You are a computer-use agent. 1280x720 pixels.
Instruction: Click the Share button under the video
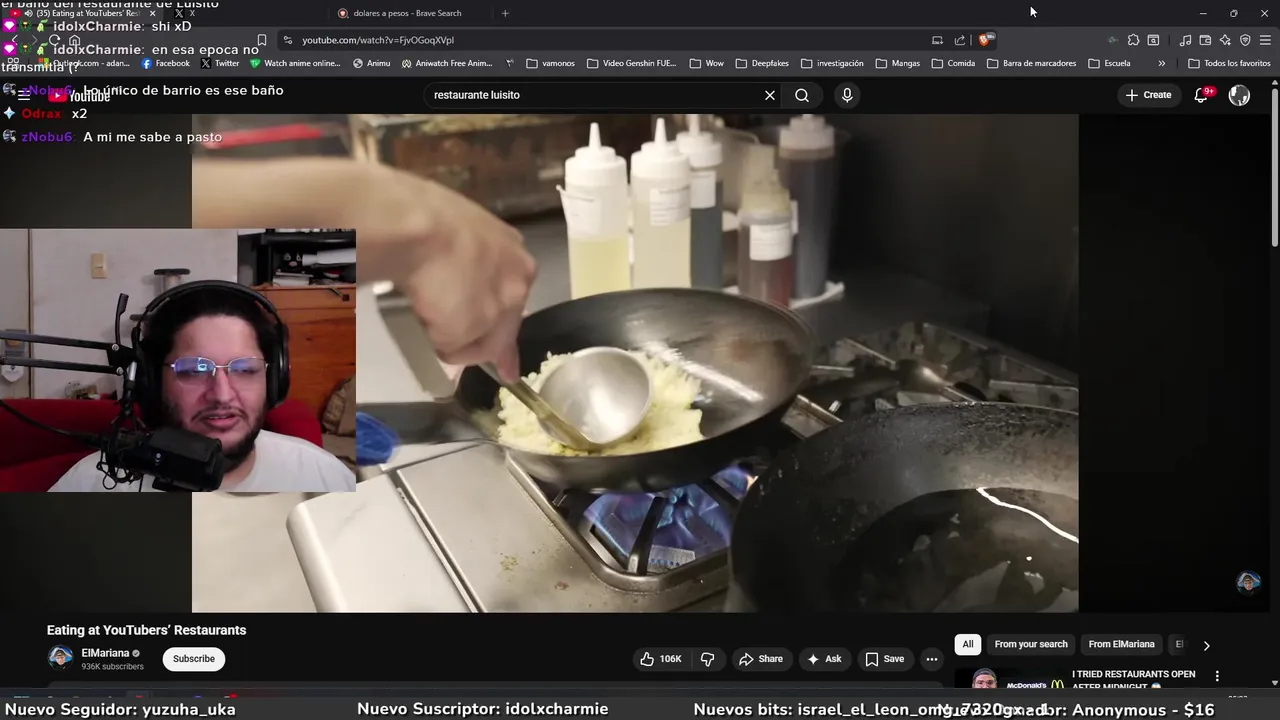tap(761, 659)
